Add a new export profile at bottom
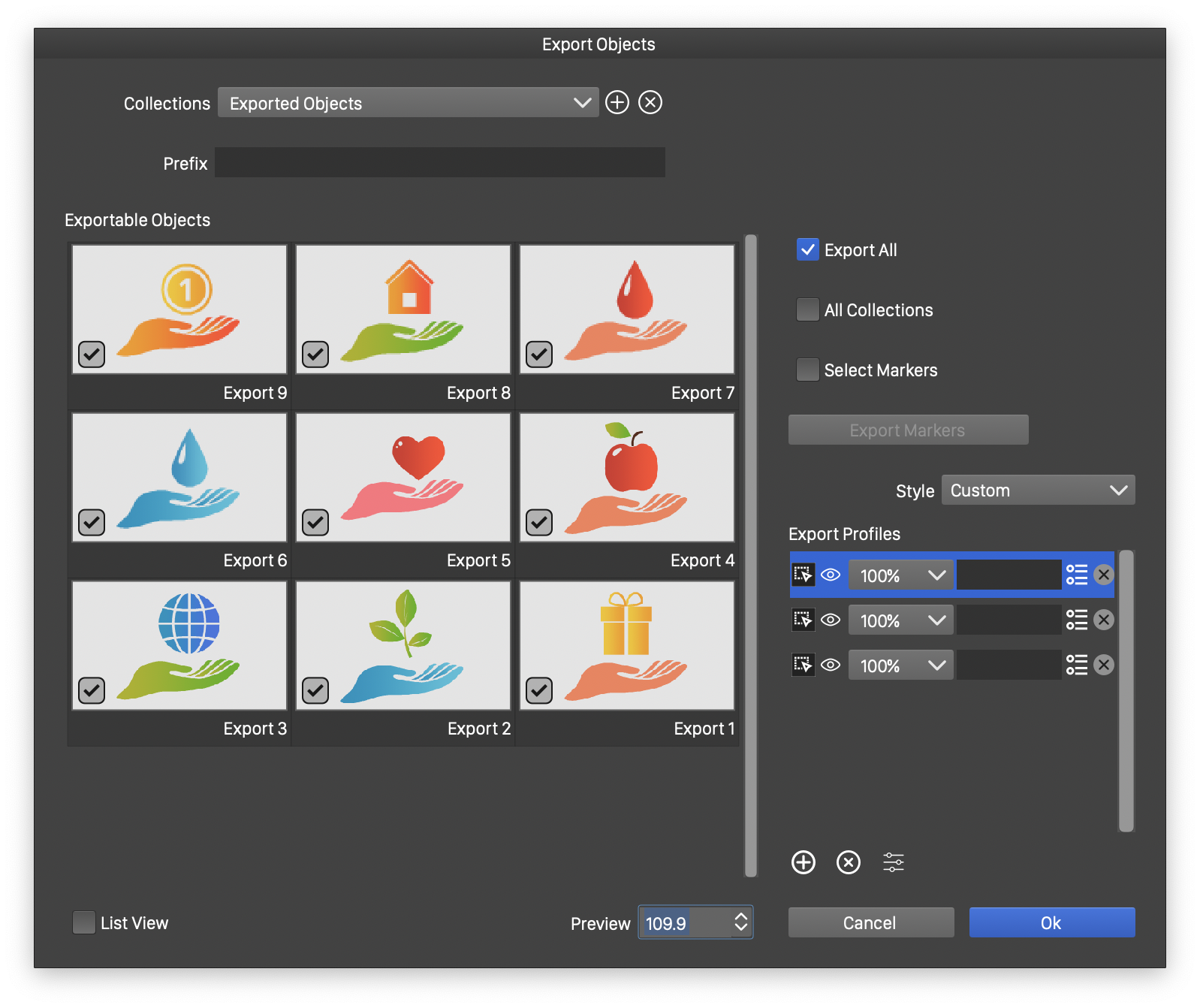This screenshot has width=1200, height=1008. click(x=803, y=862)
